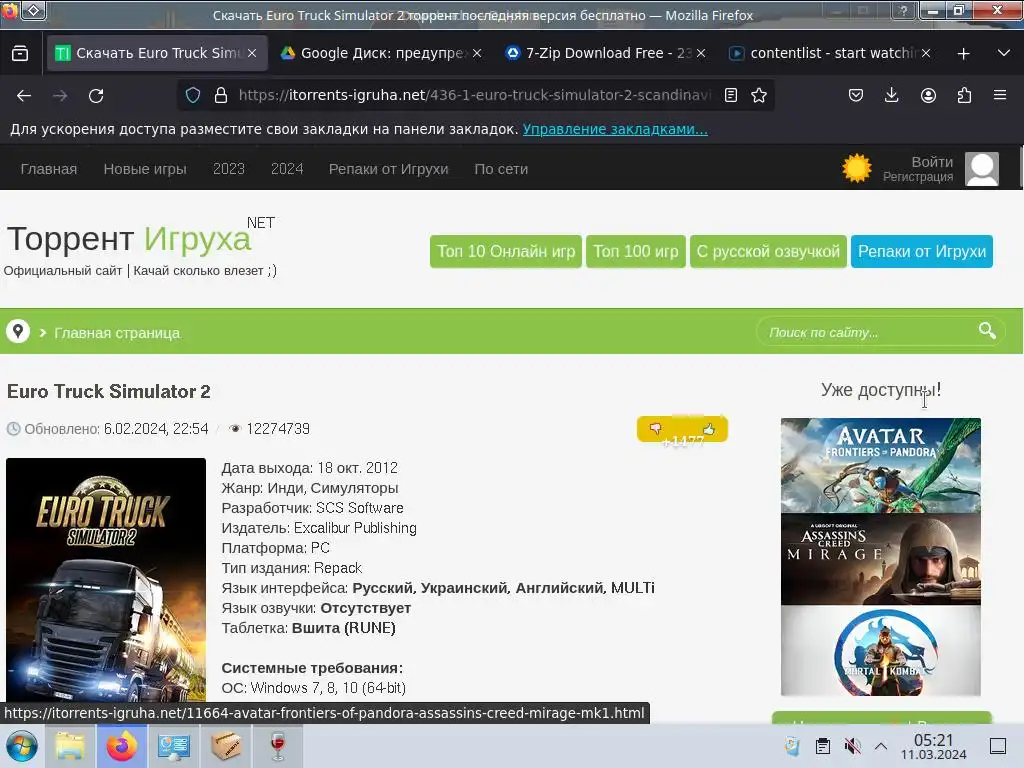This screenshot has width=1024, height=768.
Task: Open the 2024 games menu item
Action: tap(287, 168)
